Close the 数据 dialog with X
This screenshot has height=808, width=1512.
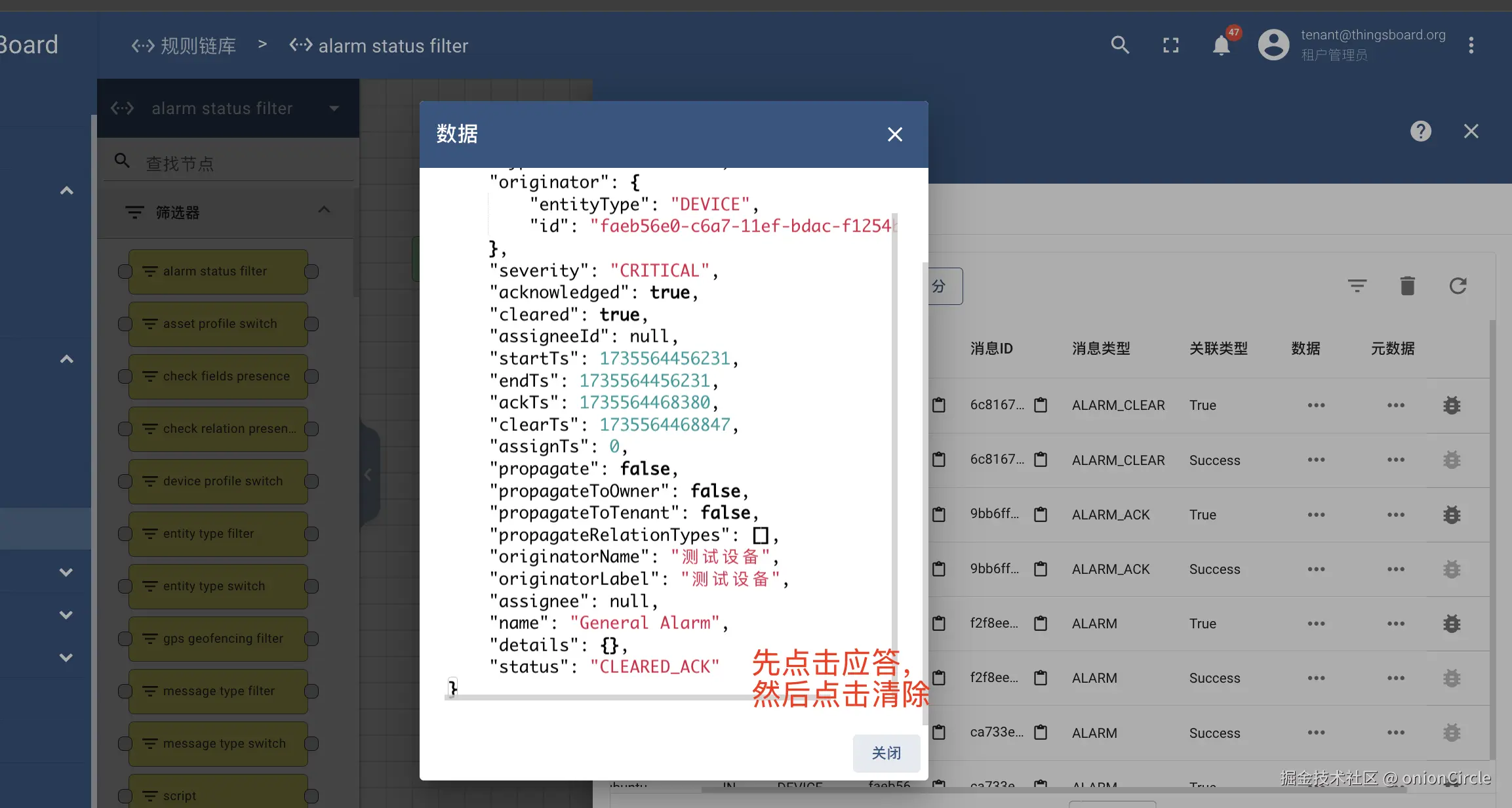(x=894, y=134)
